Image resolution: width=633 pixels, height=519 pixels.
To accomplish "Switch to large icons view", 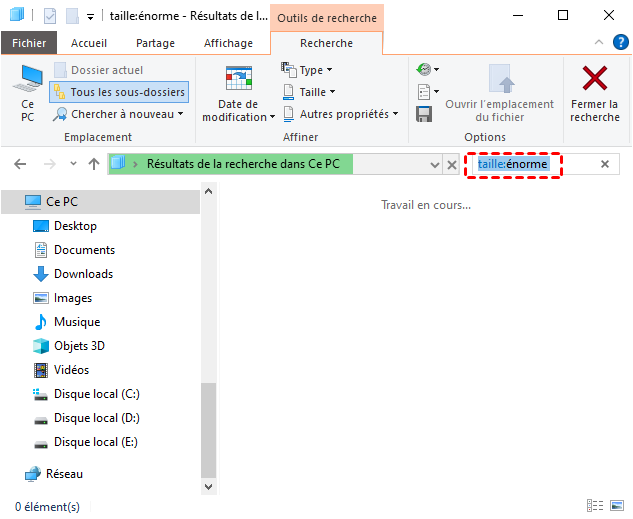I will (x=617, y=505).
